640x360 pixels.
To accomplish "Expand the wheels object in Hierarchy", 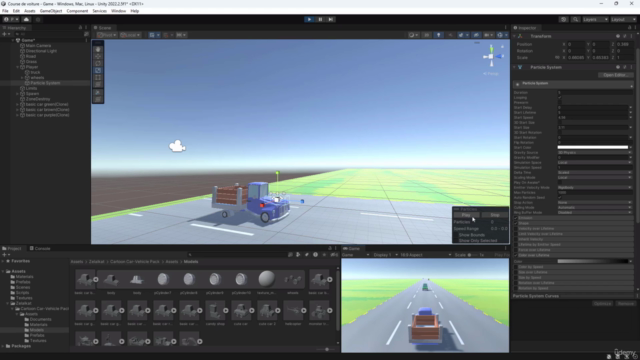I will pyautogui.click(x=22, y=78).
